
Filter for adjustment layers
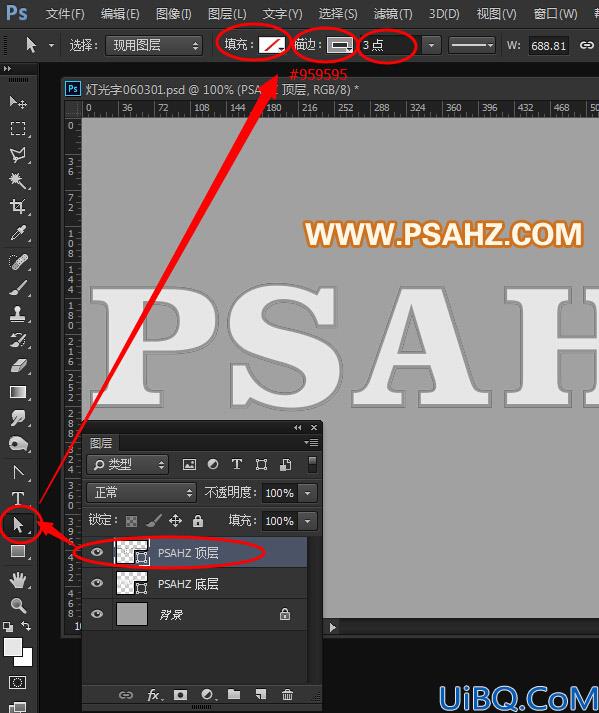[213, 464]
